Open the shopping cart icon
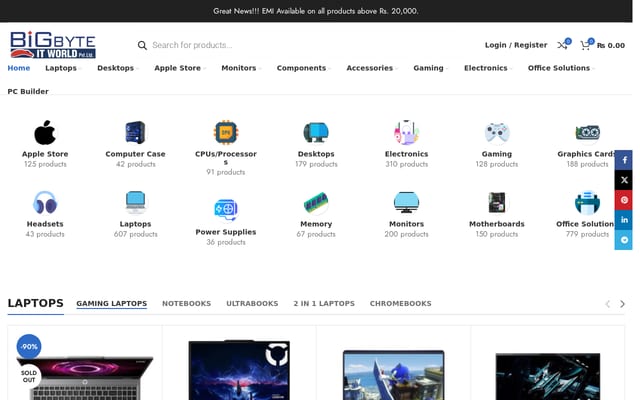Viewport: 640px width, 400px height. click(x=585, y=45)
